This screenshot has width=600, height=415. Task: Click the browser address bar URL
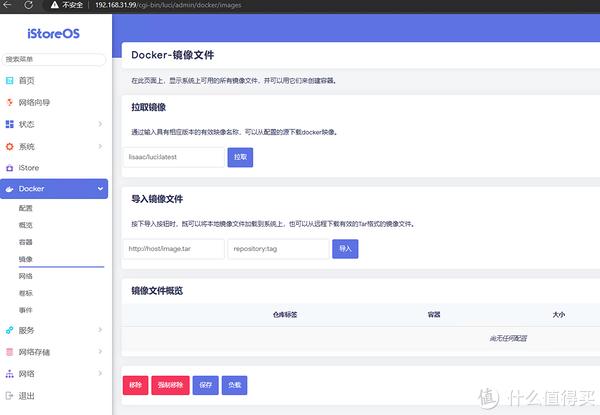click(168, 5)
